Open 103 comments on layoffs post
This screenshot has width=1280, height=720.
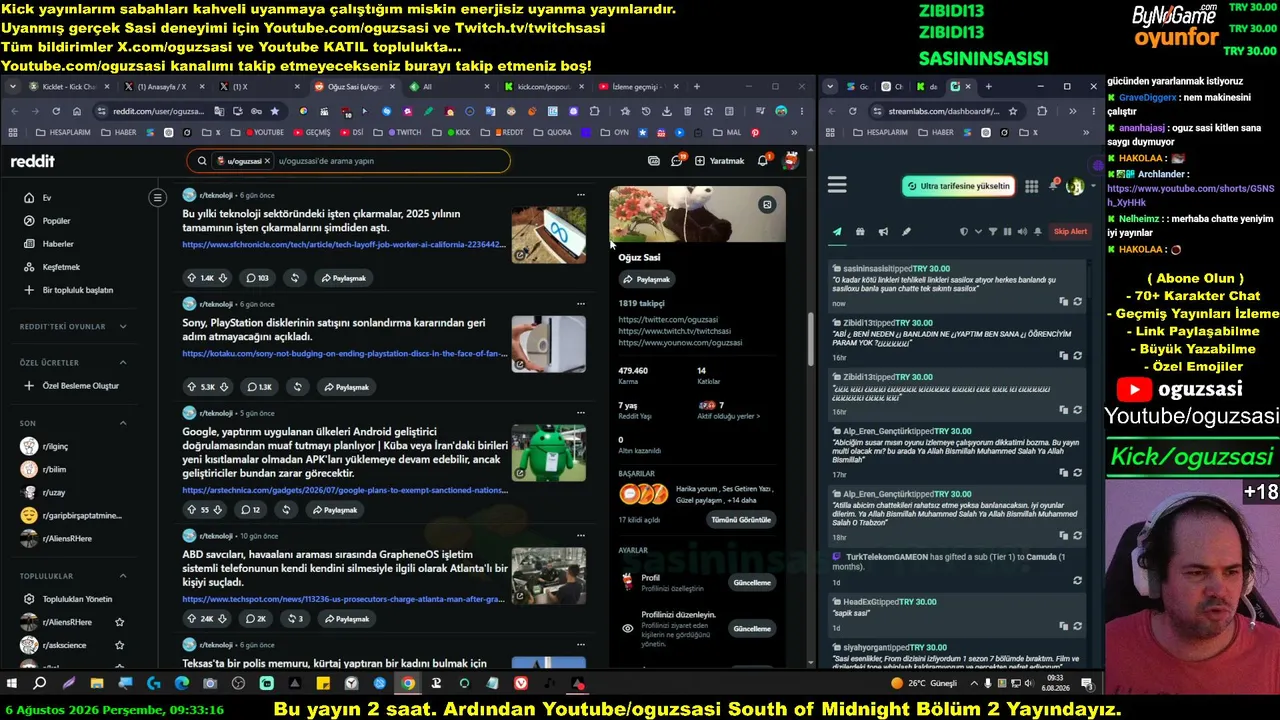coord(257,278)
